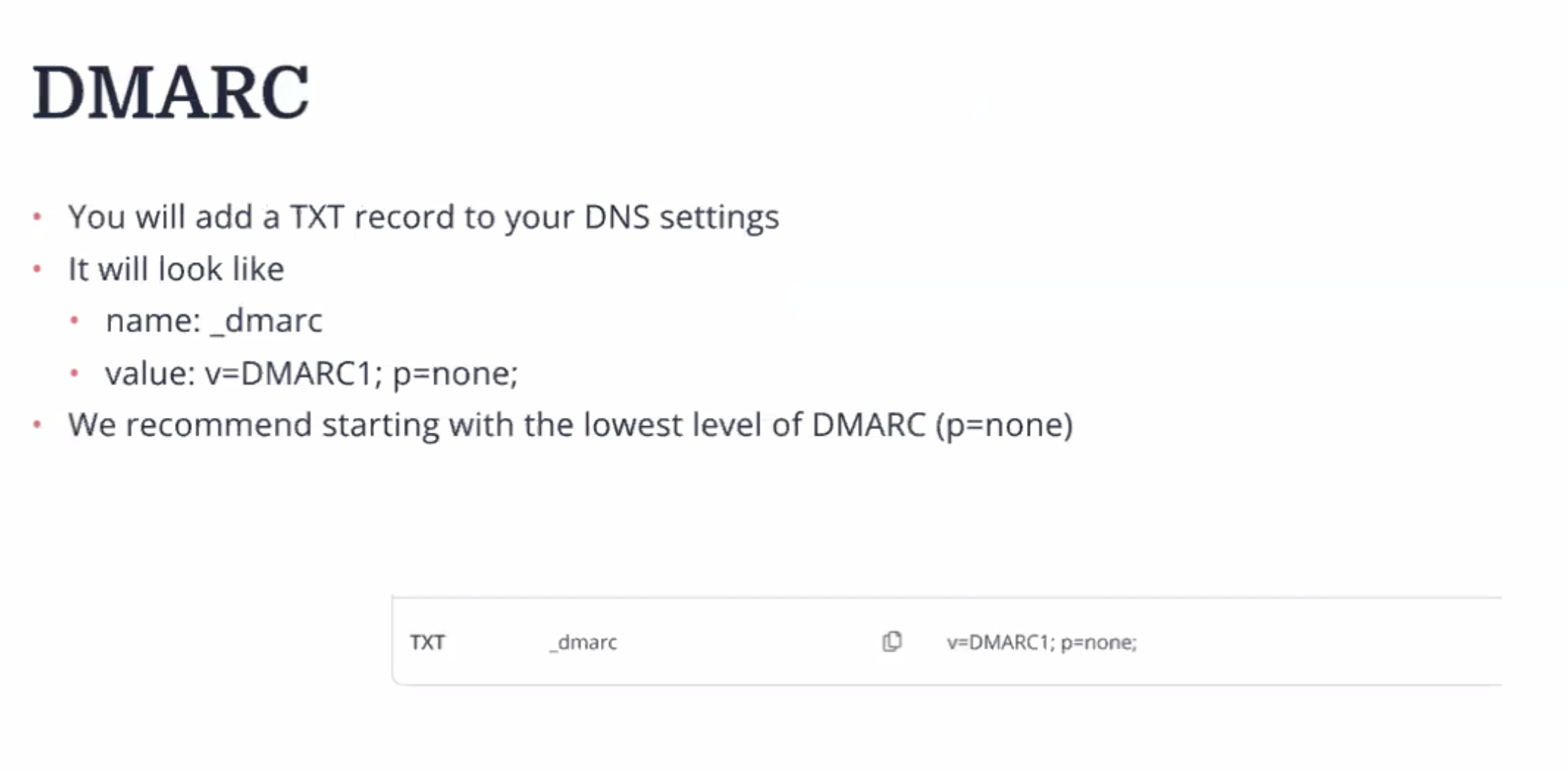1568x772 pixels.
Task: Click the copy icon beside _dmarc record name
Action: tap(892, 642)
